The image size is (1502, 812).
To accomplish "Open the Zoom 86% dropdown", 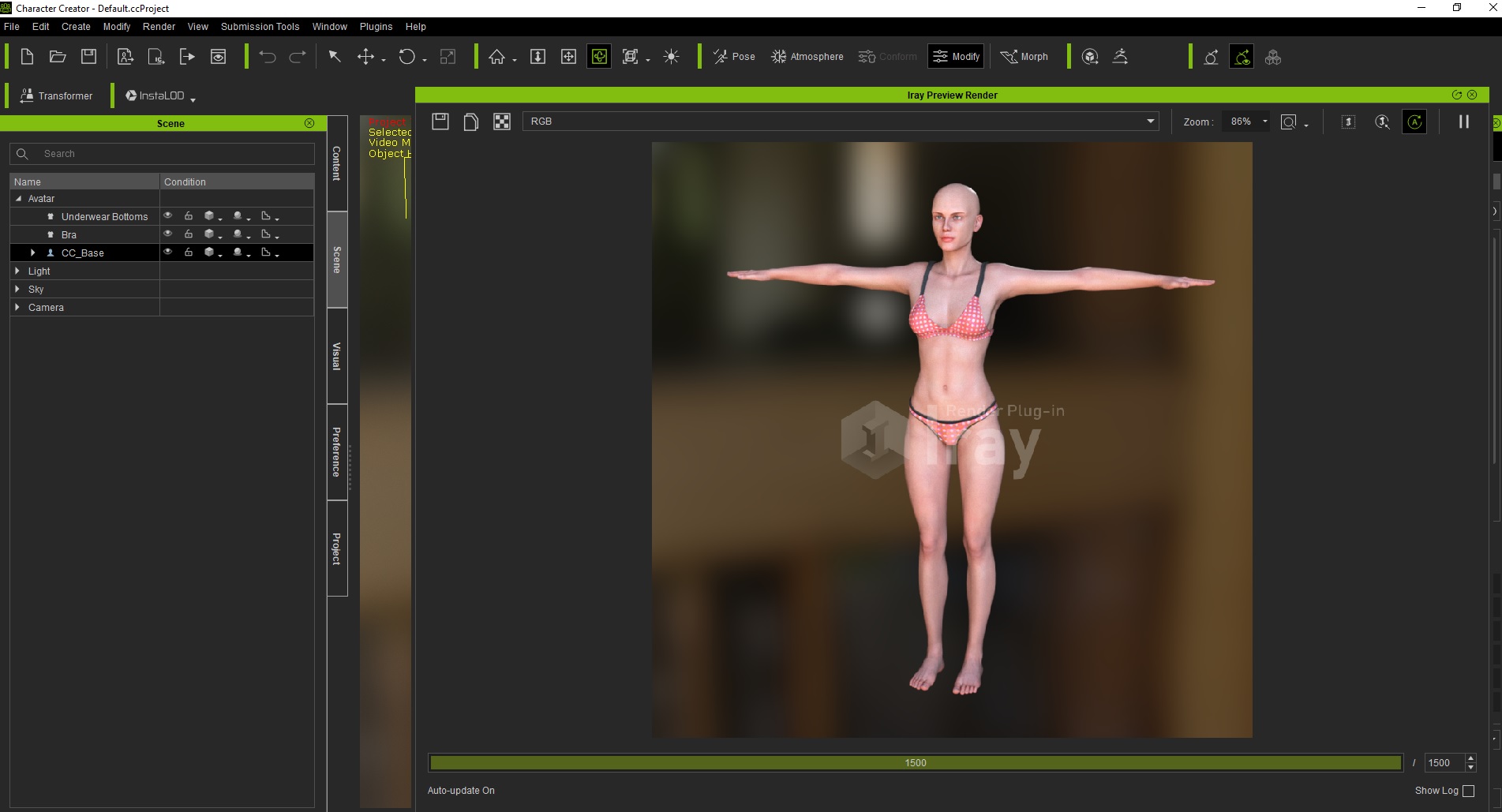I will (x=1247, y=122).
